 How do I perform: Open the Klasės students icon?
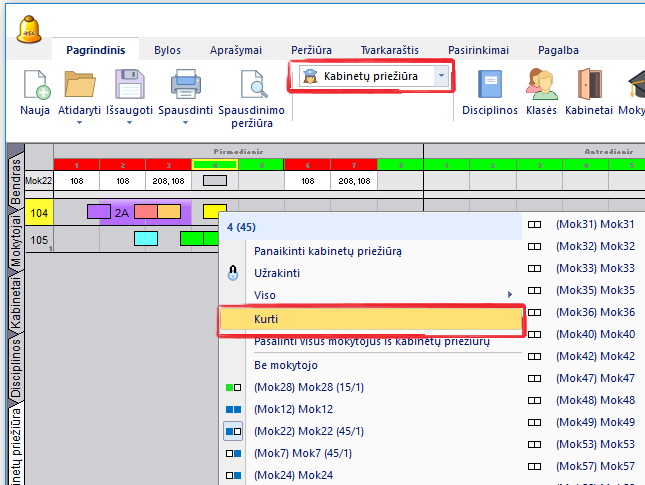541,86
